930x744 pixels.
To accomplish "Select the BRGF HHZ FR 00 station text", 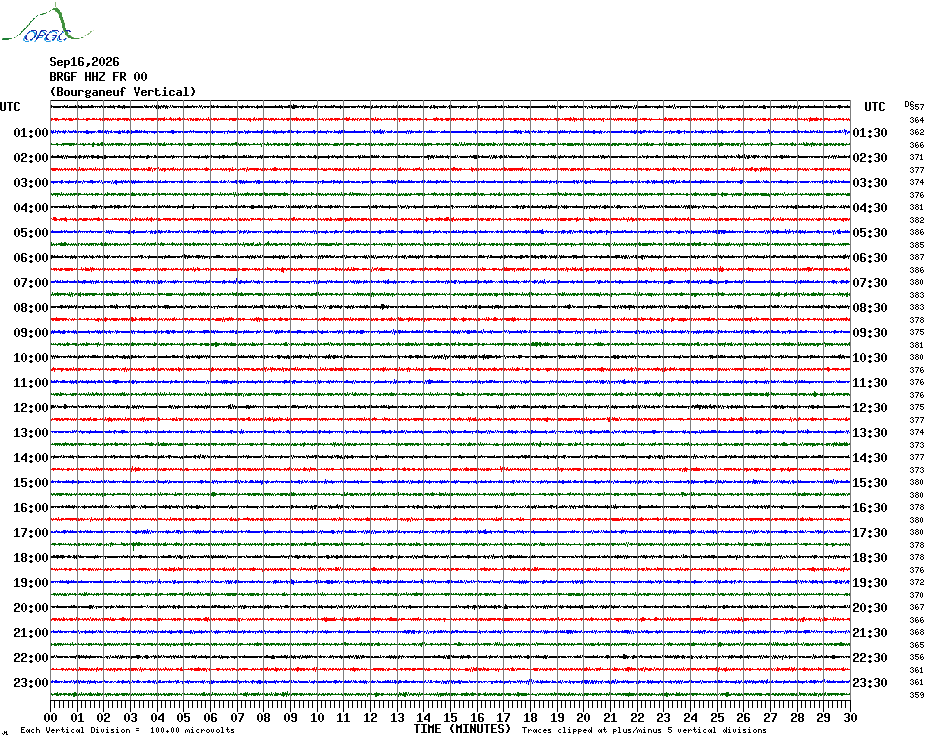I will [98, 77].
